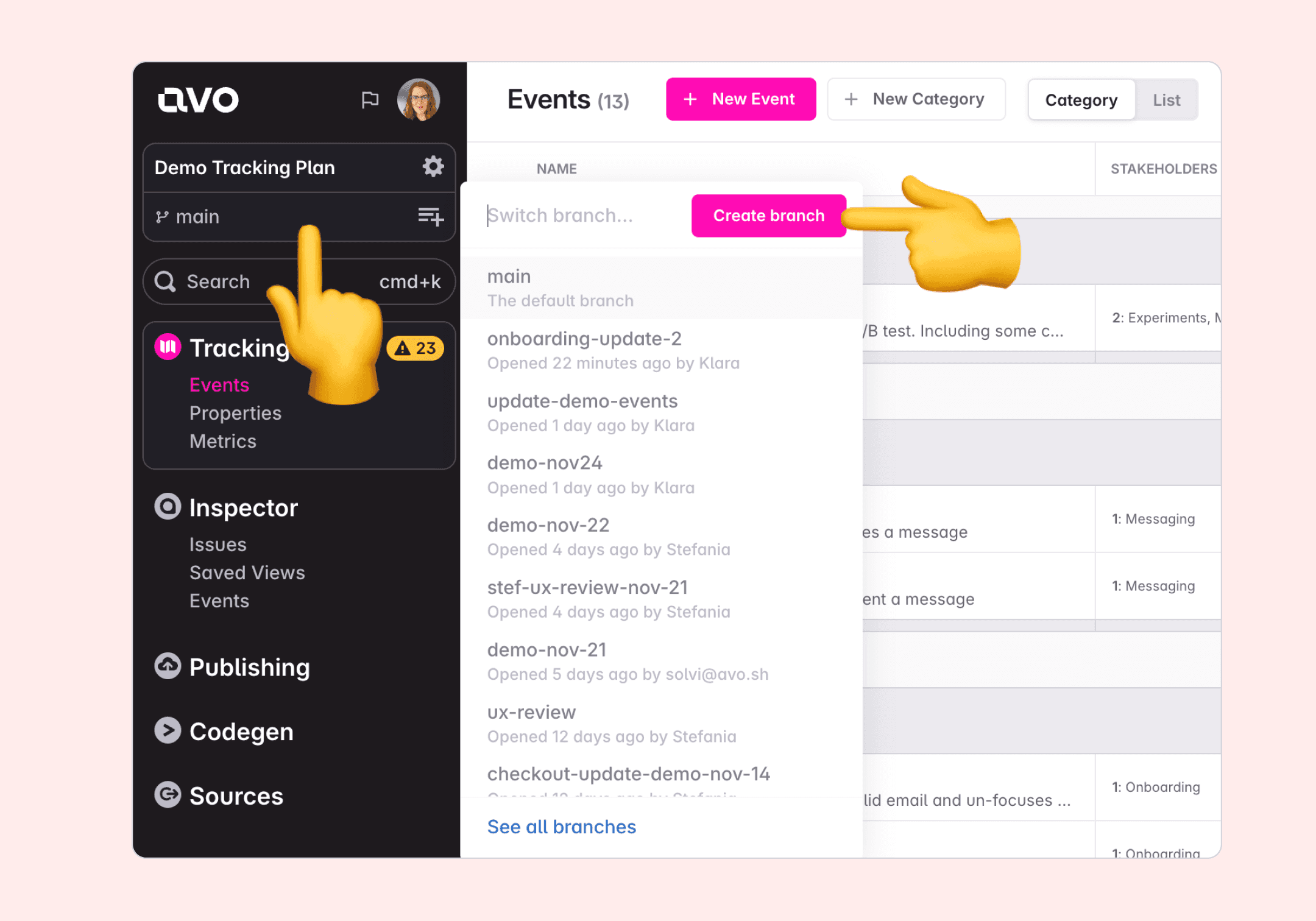Expand the branch list via See all branches
This screenshot has height=921, width=1316.
(x=561, y=825)
